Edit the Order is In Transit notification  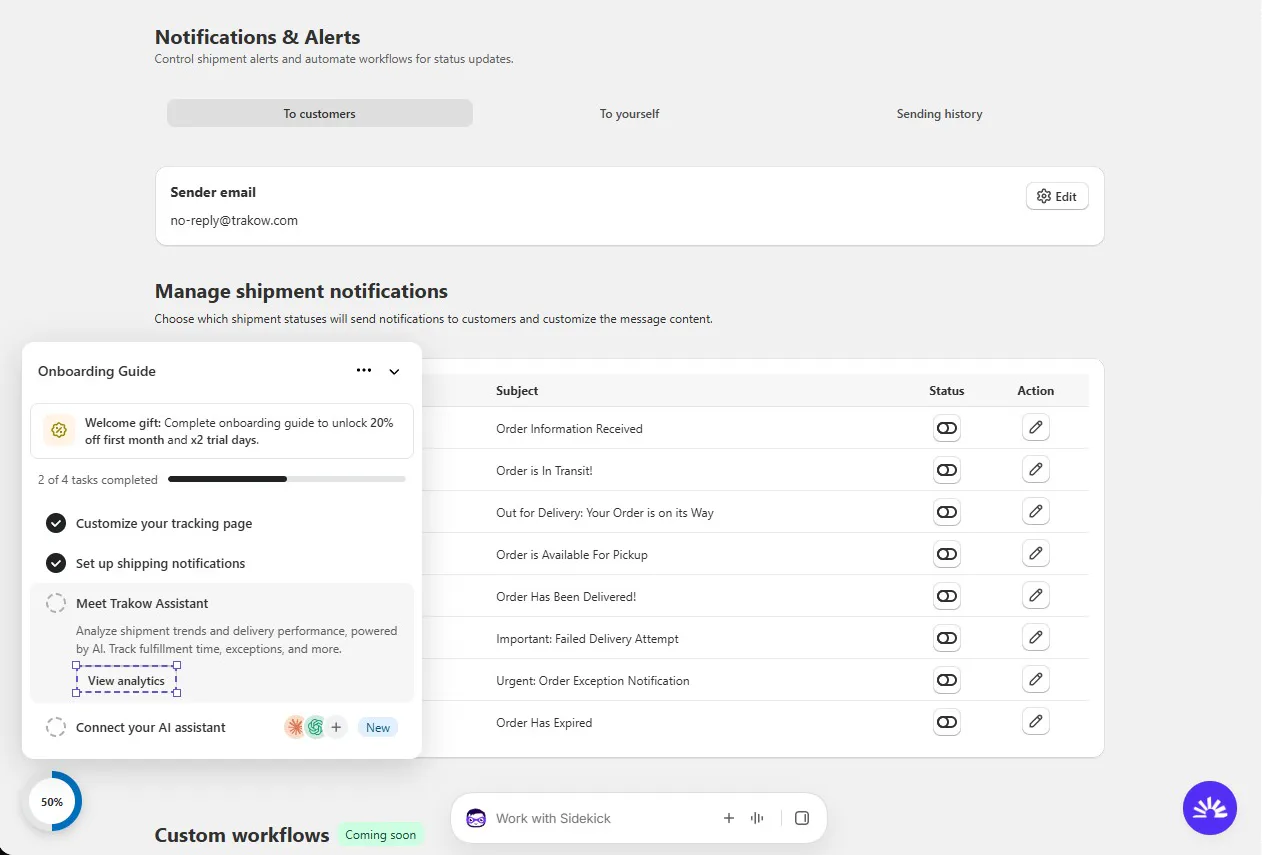click(1036, 470)
